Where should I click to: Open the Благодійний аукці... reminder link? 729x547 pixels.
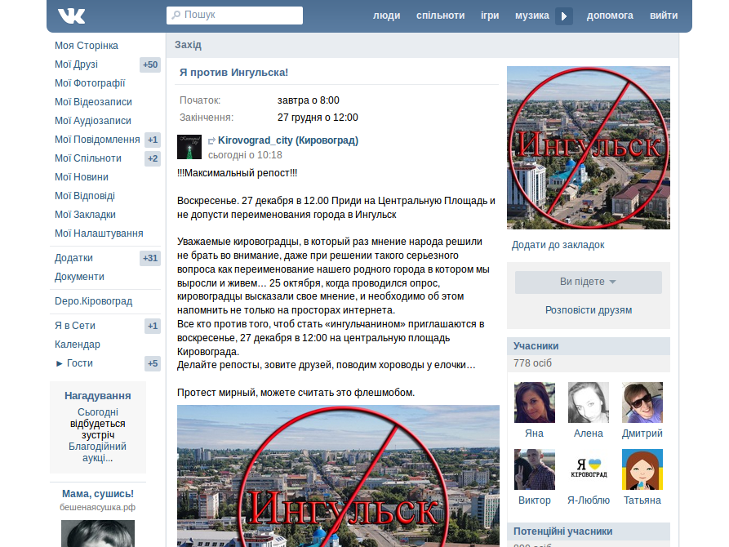(x=98, y=452)
